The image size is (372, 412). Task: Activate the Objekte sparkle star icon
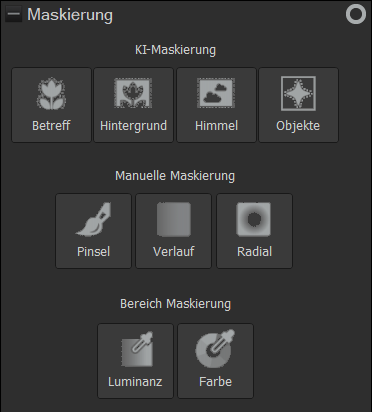click(x=298, y=93)
